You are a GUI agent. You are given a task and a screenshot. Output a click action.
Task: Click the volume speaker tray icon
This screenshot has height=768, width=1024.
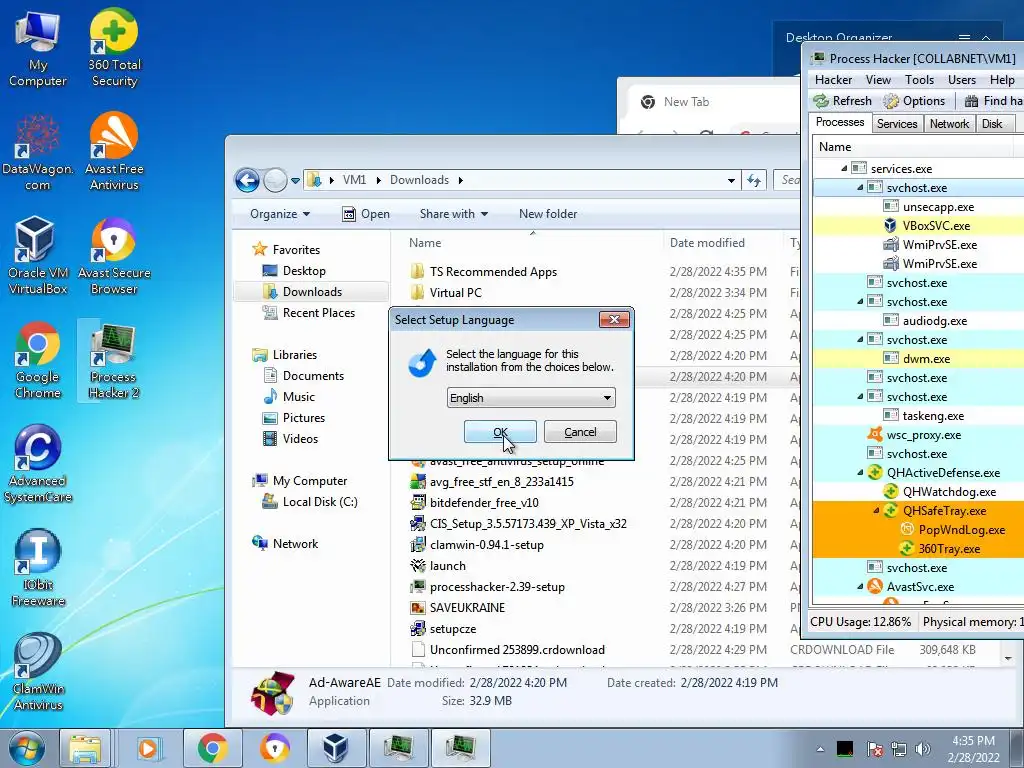pyautogui.click(x=923, y=748)
